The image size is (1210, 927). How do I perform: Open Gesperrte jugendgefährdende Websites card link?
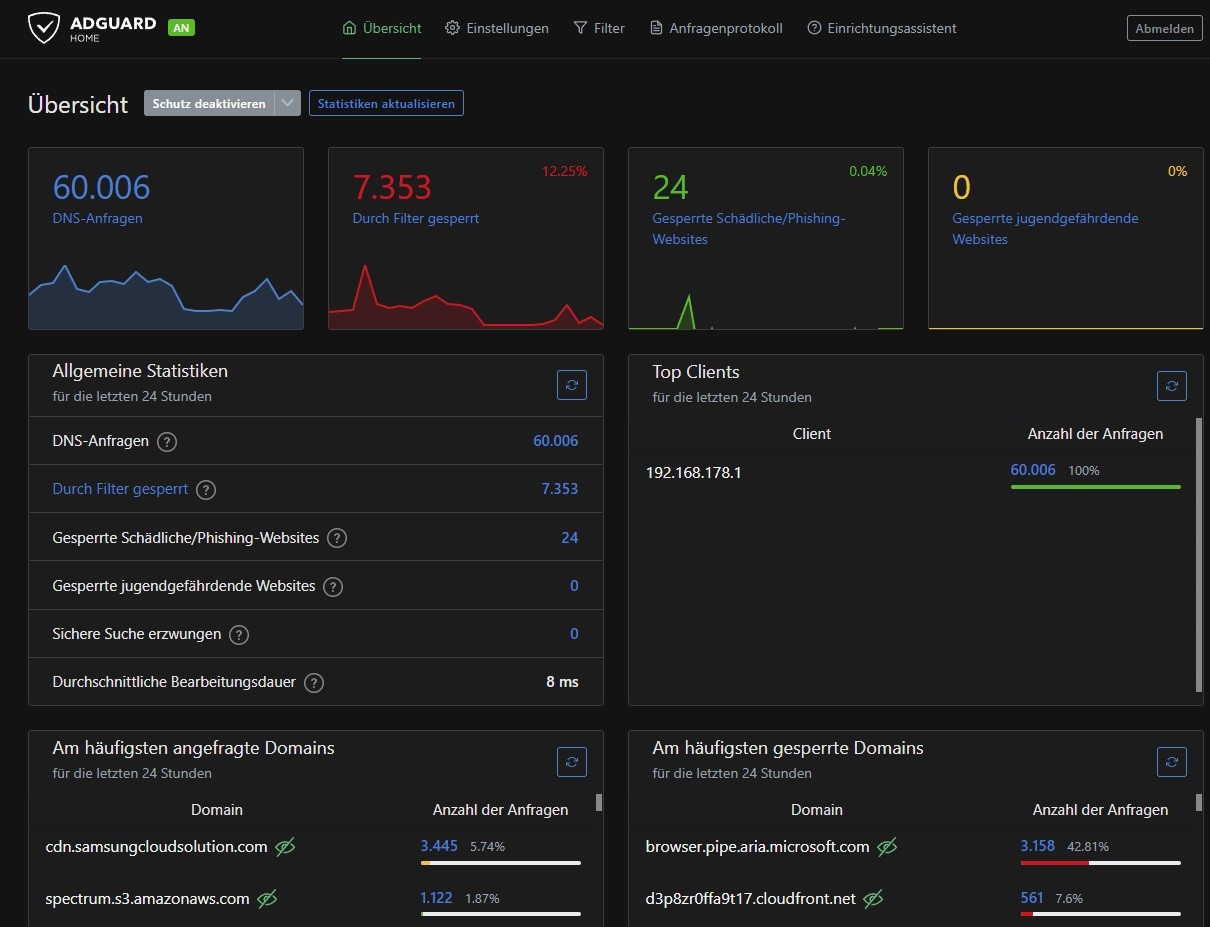1045,229
